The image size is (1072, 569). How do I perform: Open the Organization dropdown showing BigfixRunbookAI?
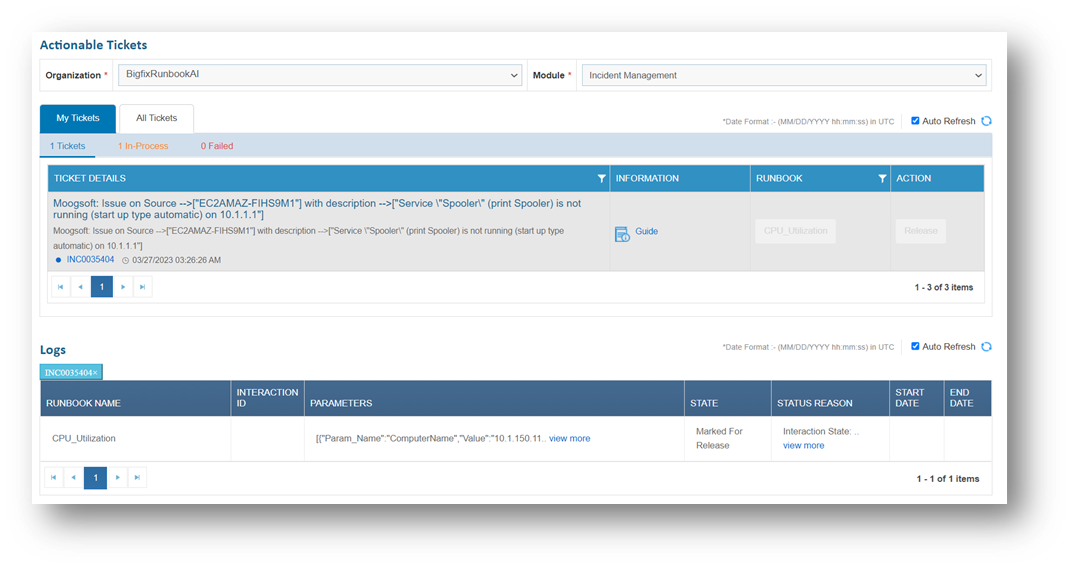point(320,75)
